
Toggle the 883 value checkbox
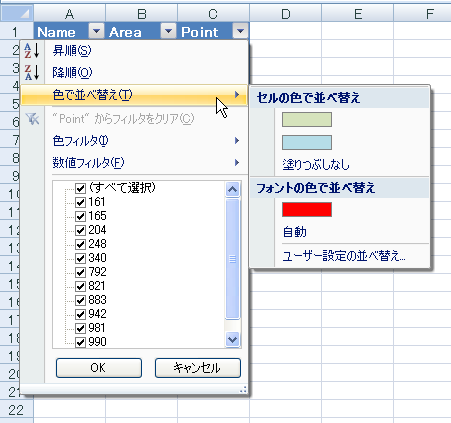pos(80,300)
